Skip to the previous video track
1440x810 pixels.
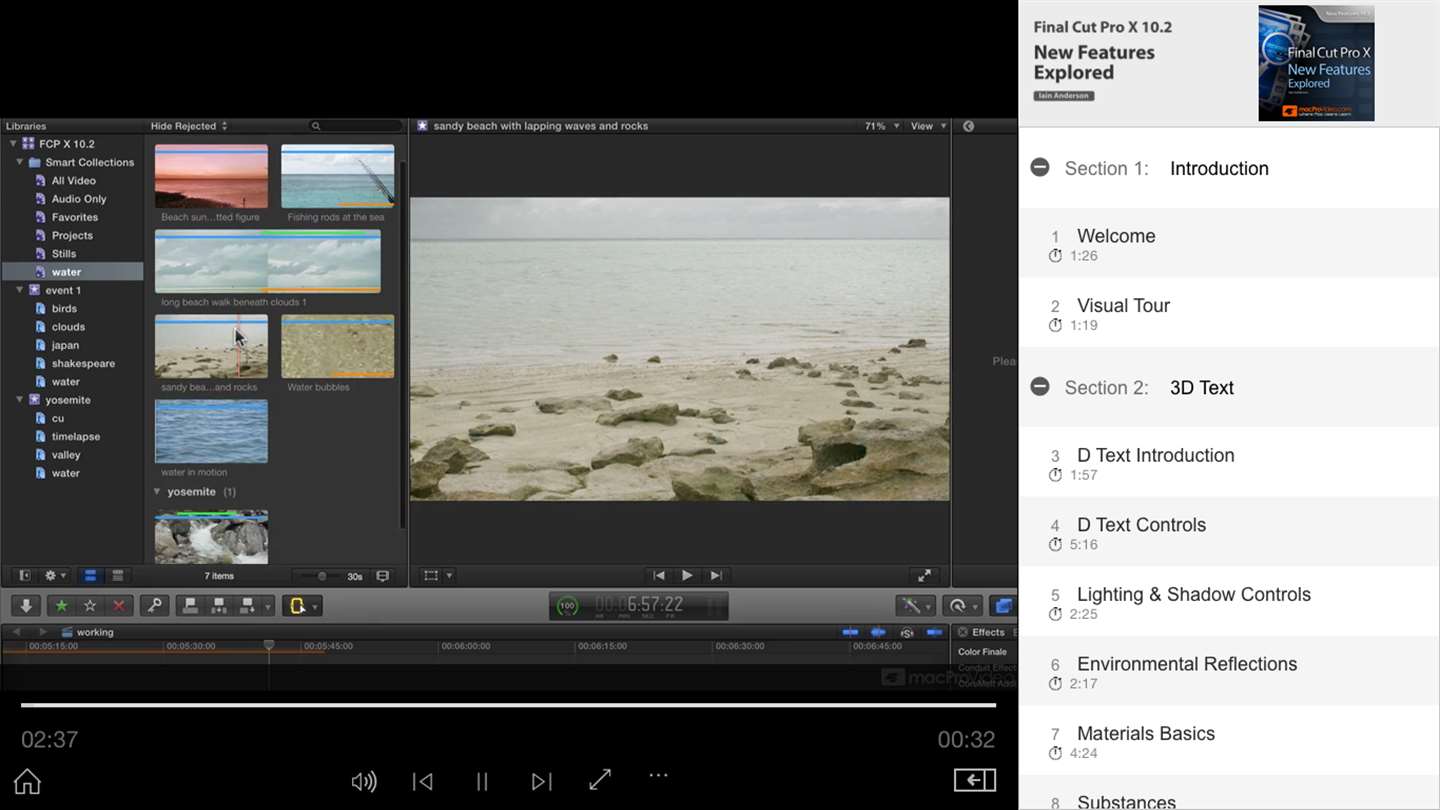point(423,781)
